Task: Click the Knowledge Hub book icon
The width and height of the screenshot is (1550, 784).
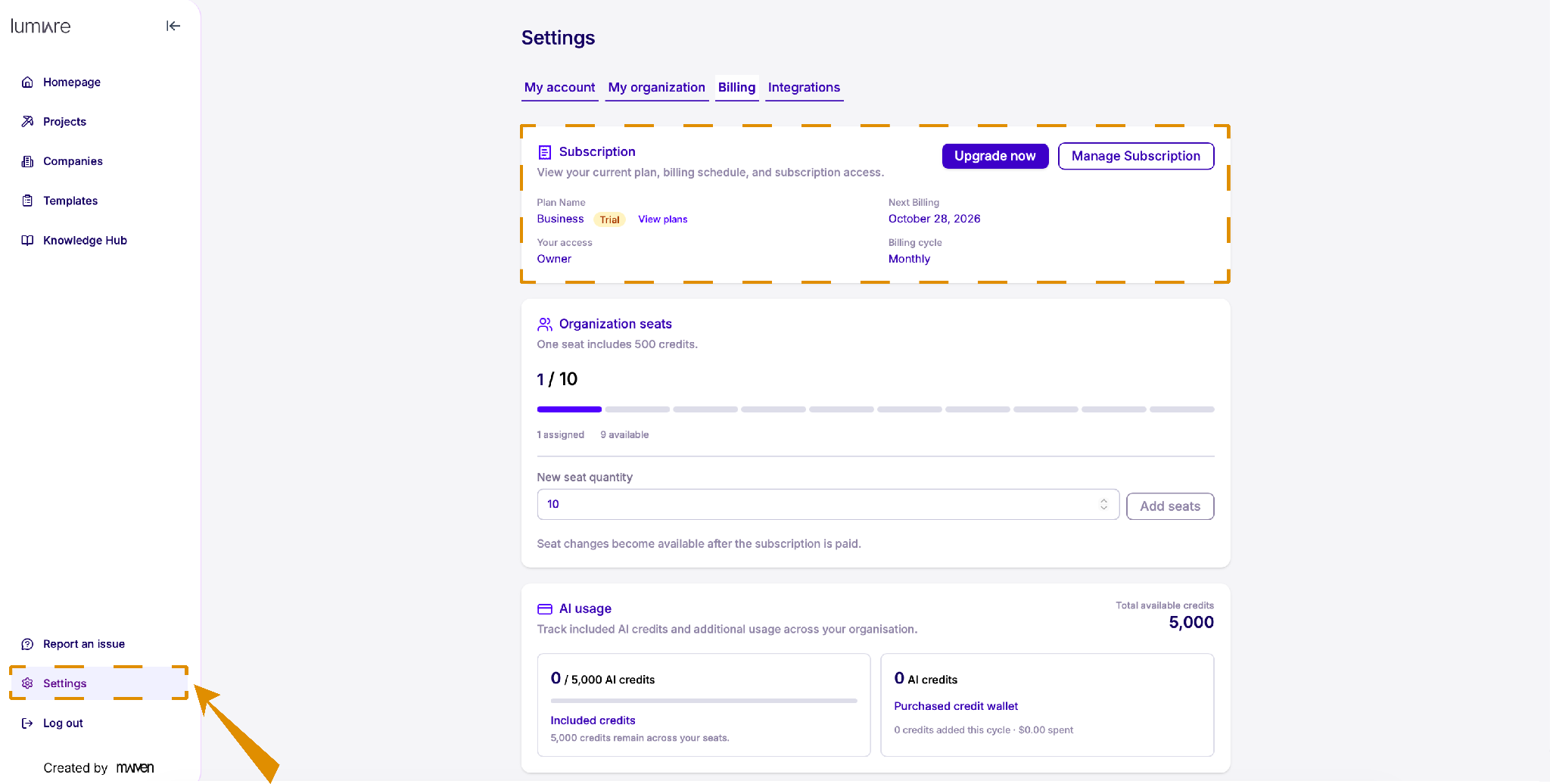Action: point(27,240)
